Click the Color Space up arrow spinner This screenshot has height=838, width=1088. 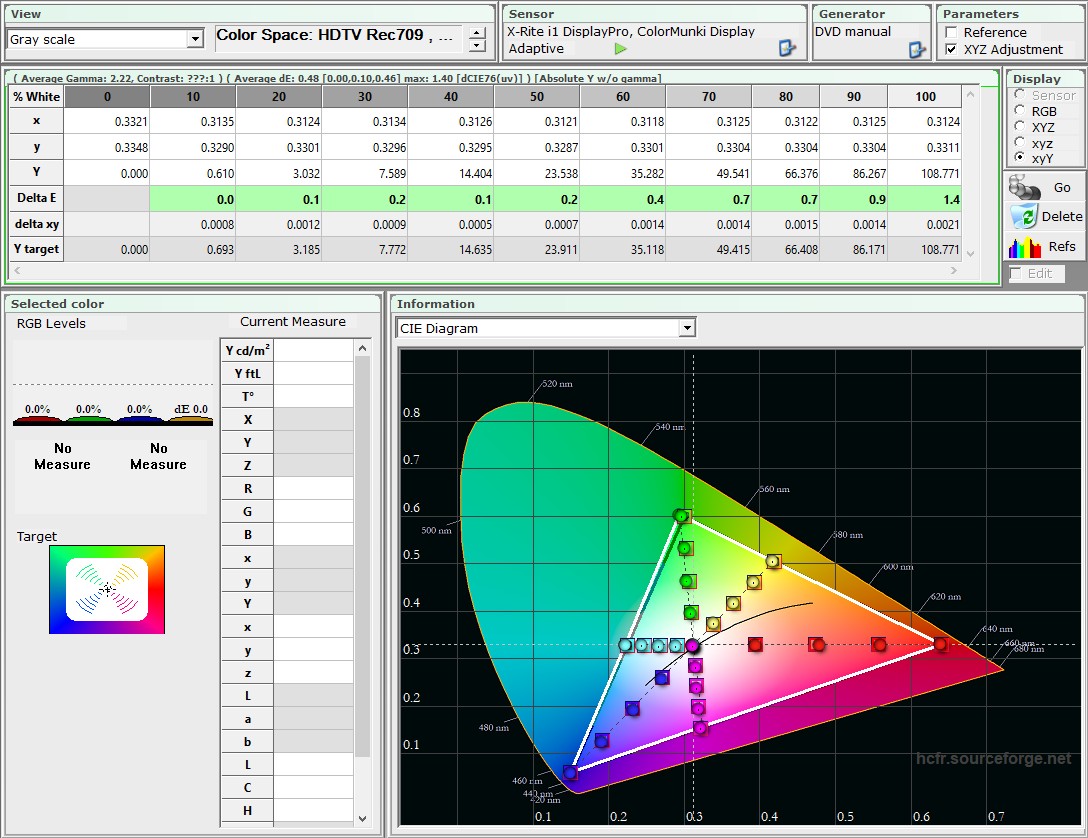pyautogui.click(x=478, y=33)
